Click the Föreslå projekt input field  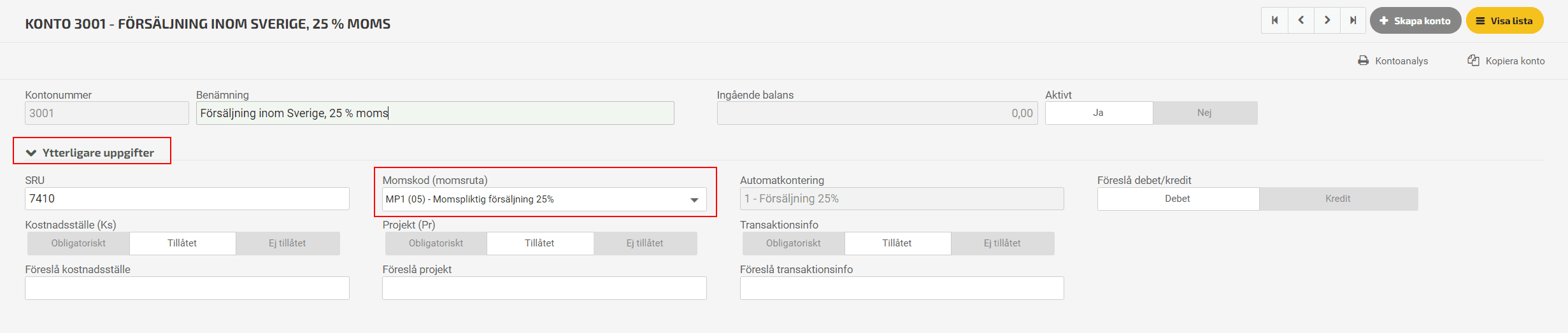(x=545, y=288)
